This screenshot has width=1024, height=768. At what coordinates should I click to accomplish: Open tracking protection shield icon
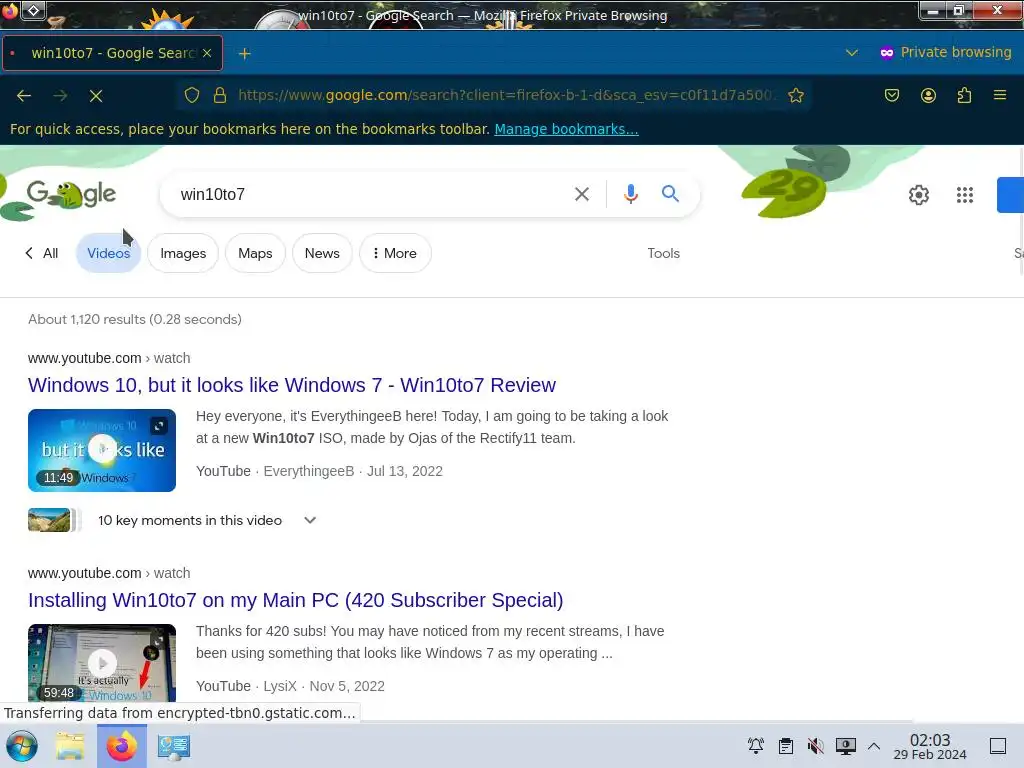pyautogui.click(x=191, y=95)
